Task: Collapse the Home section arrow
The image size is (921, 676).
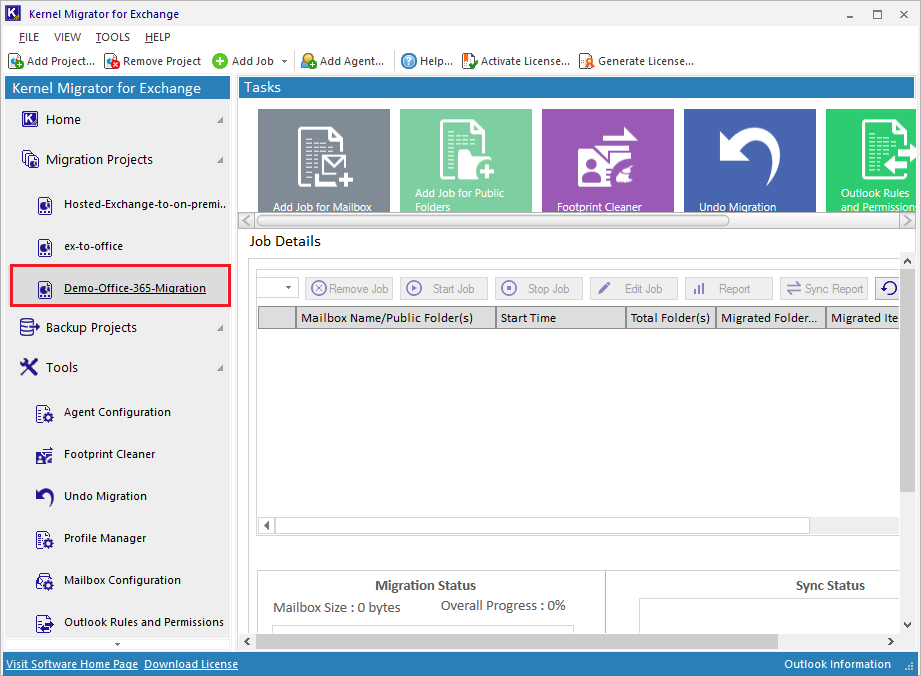Action: 220,120
